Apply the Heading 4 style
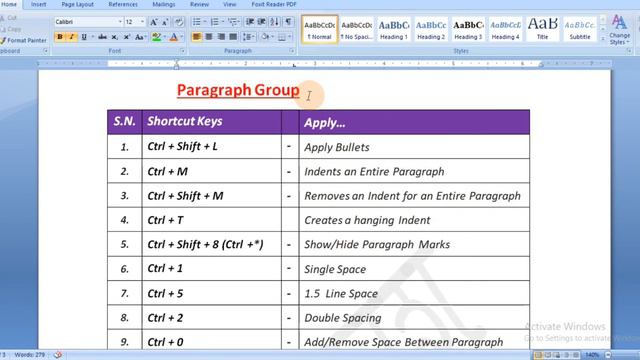This screenshot has height=360, width=640. 505,29
